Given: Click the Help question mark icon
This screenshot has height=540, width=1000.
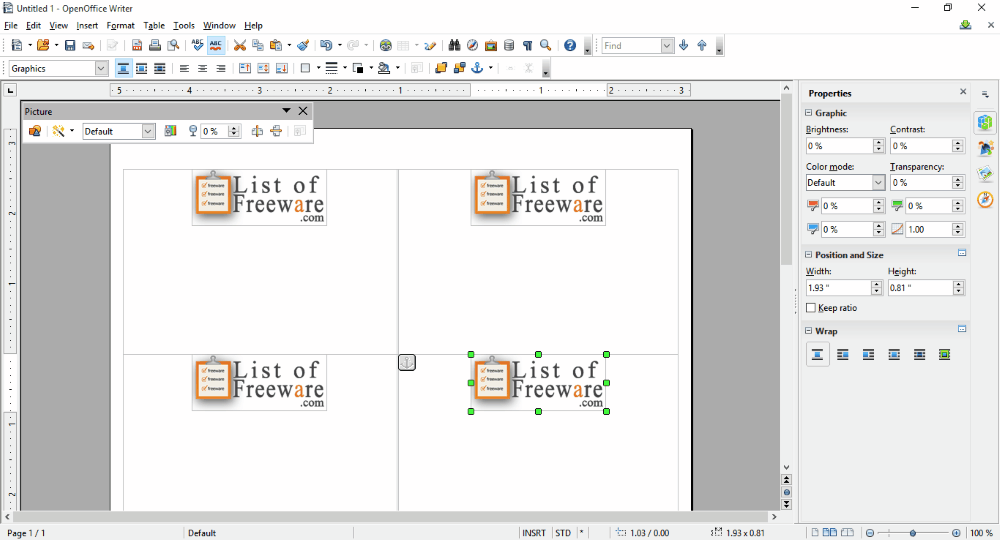Looking at the screenshot, I should [570, 45].
